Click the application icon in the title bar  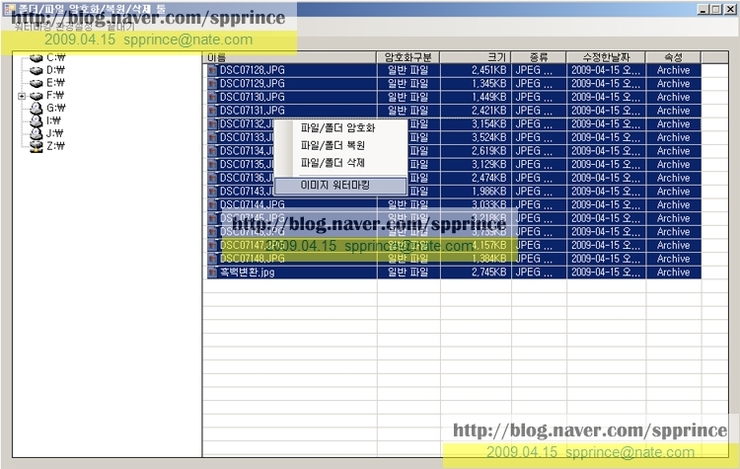(9, 9)
